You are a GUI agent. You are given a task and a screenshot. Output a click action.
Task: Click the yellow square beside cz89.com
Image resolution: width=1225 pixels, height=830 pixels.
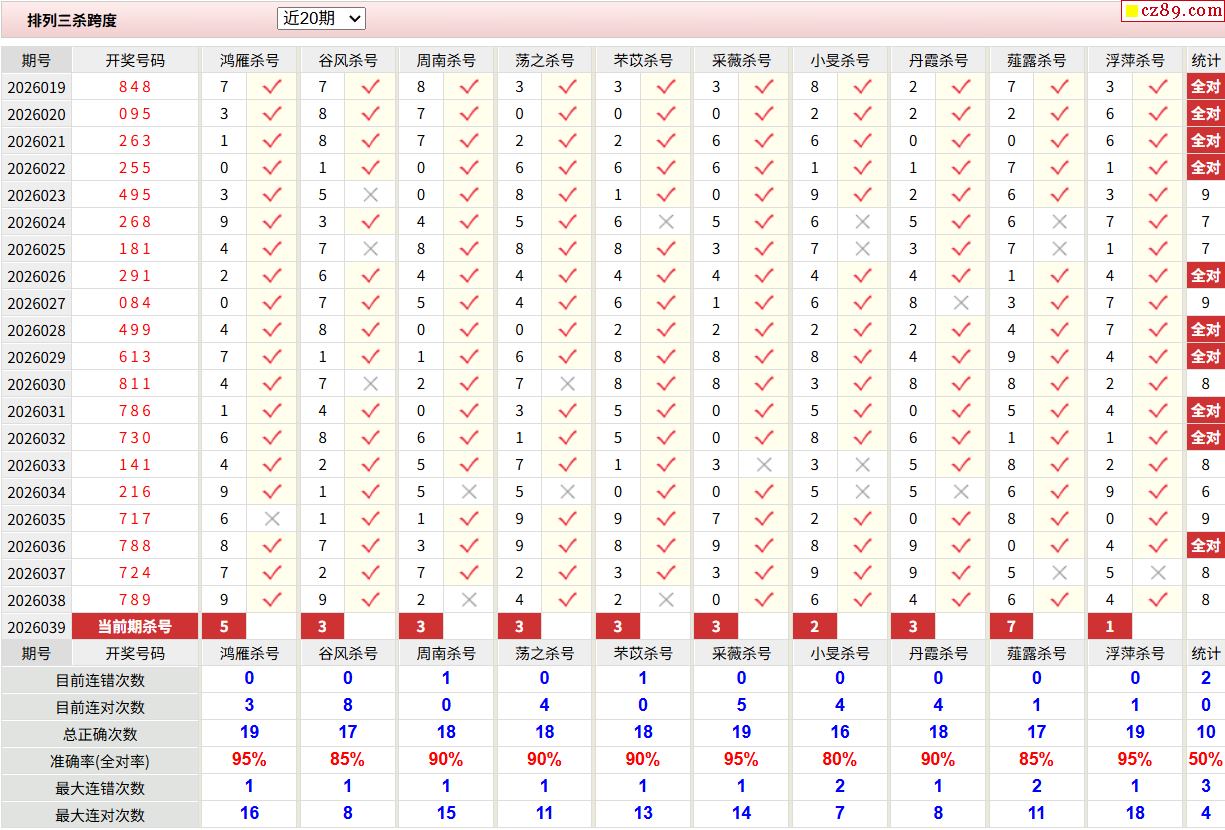(1132, 12)
